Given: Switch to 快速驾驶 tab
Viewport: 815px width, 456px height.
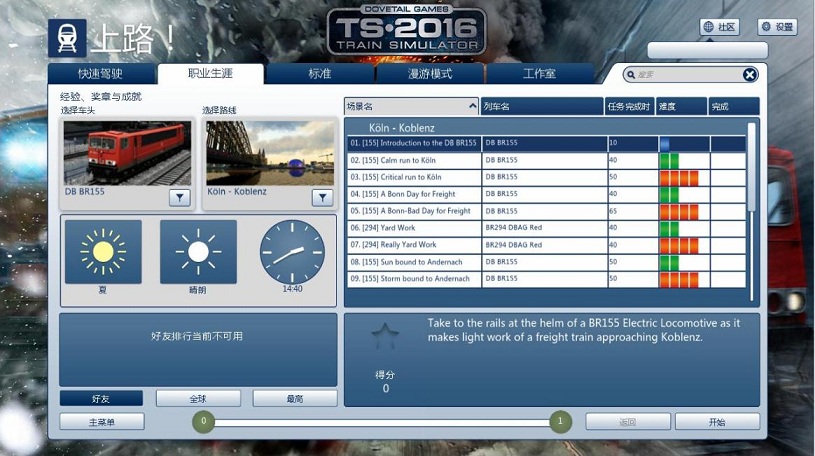Looking at the screenshot, I should point(101,74).
